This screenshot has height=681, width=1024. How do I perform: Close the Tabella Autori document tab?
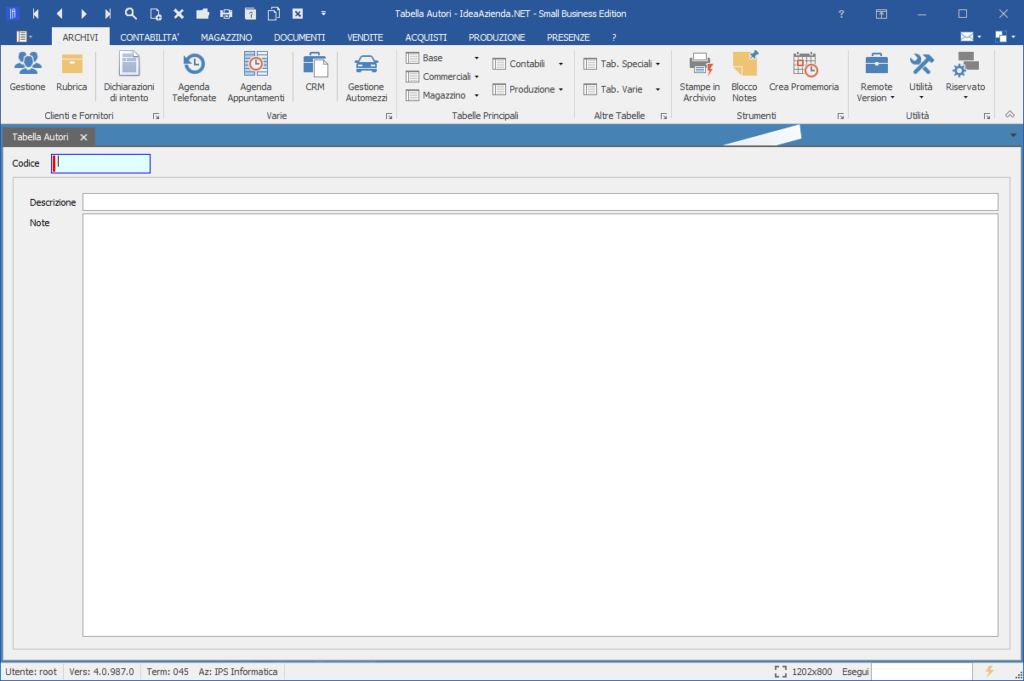84,137
